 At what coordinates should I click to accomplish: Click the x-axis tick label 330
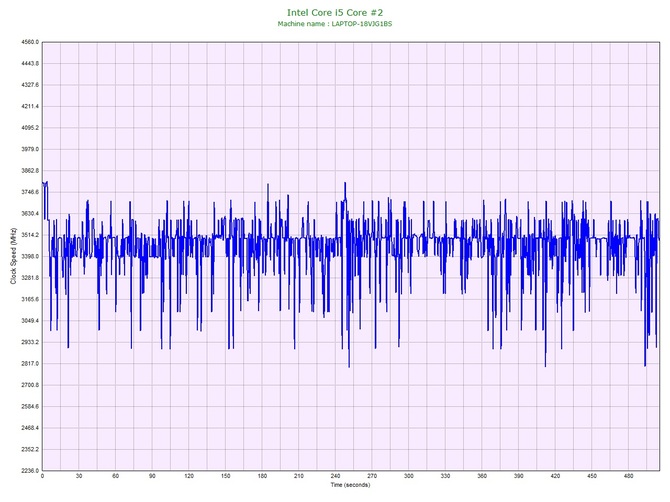click(445, 476)
